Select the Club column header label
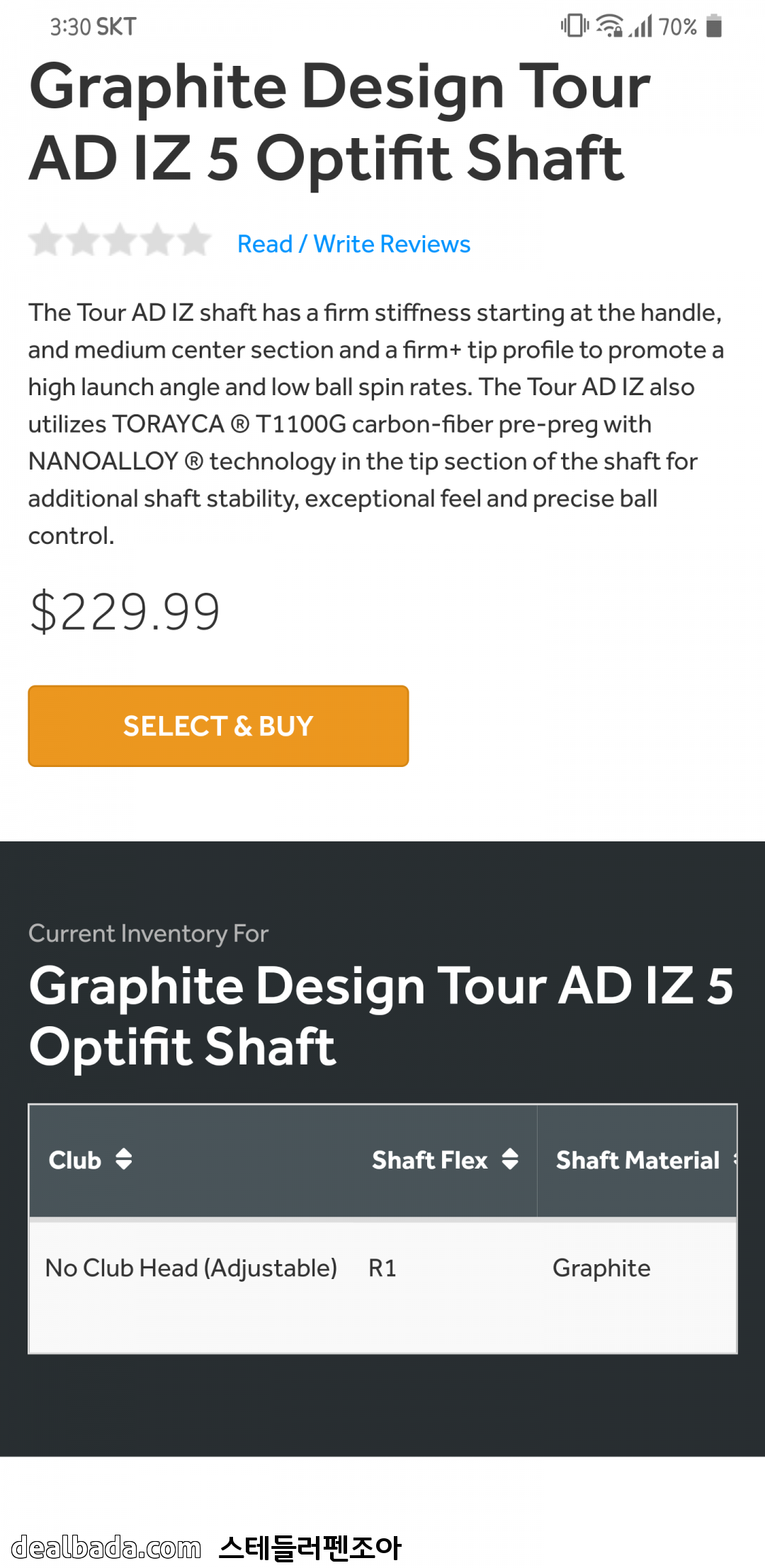765x1568 pixels. pos(75,1160)
